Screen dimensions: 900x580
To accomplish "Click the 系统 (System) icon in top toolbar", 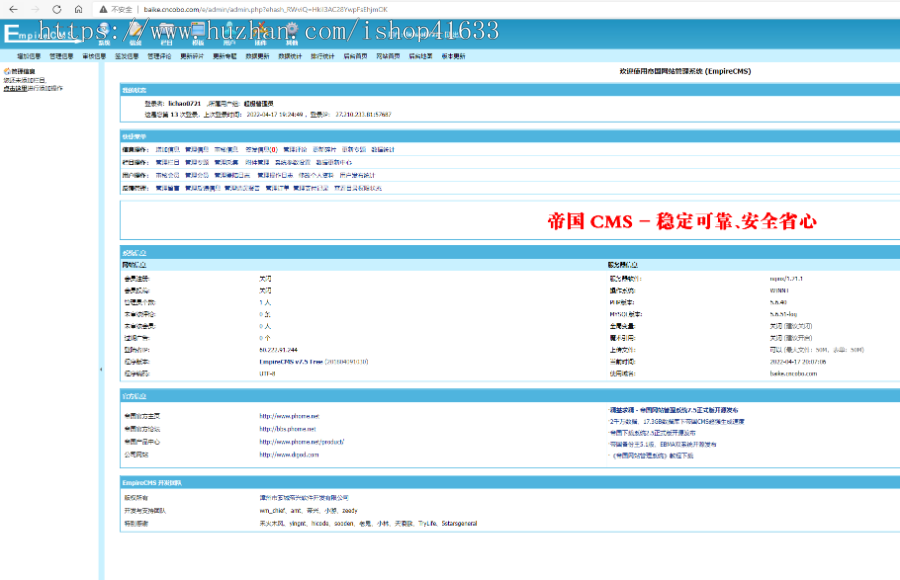I will pyautogui.click(x=104, y=39).
